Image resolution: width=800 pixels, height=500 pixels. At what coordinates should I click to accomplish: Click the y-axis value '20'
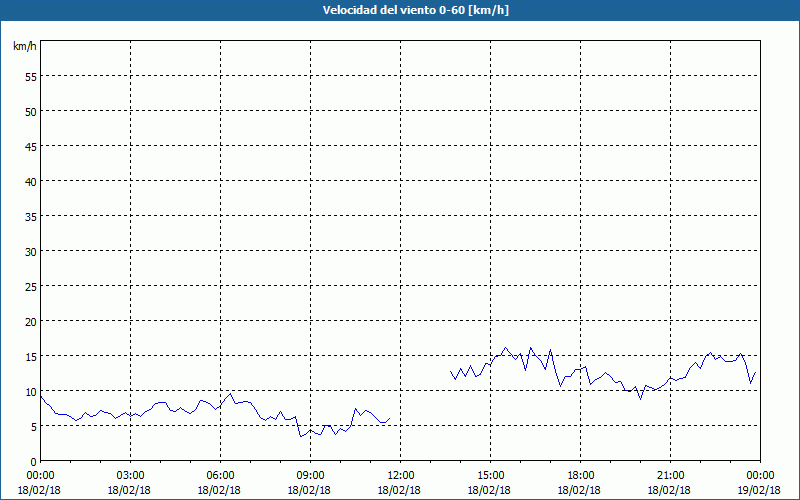[31, 322]
